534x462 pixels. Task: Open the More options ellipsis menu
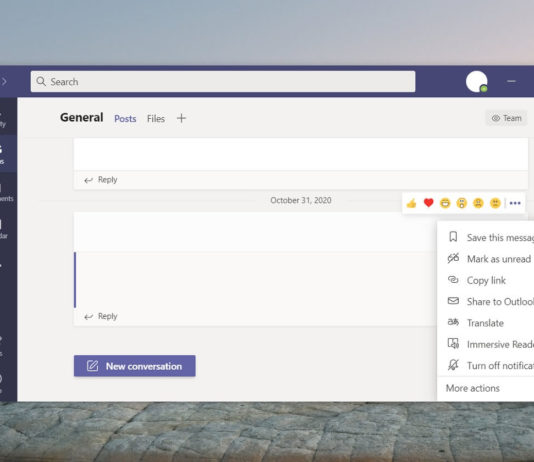click(515, 203)
